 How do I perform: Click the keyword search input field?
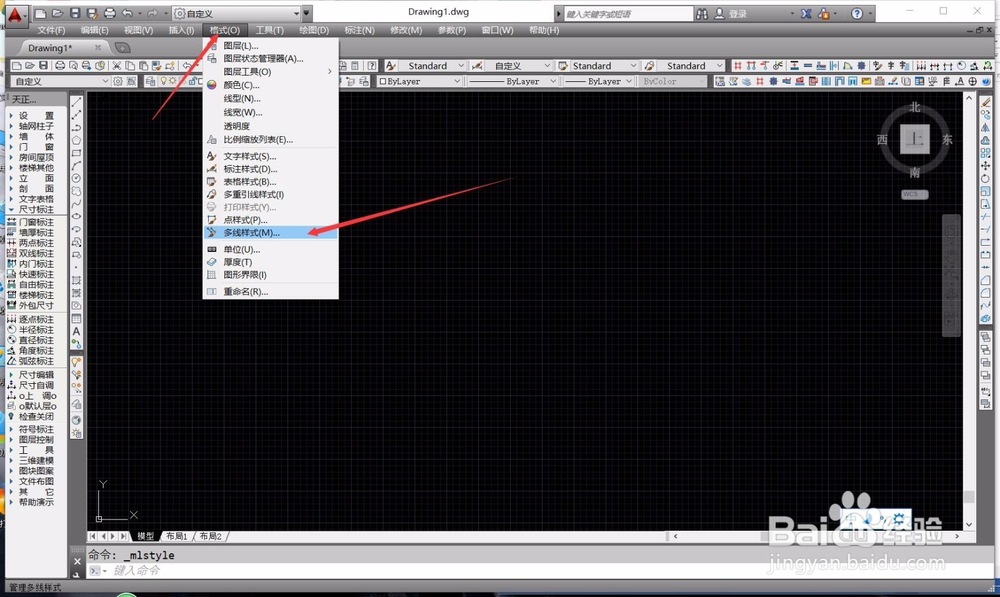coord(629,13)
